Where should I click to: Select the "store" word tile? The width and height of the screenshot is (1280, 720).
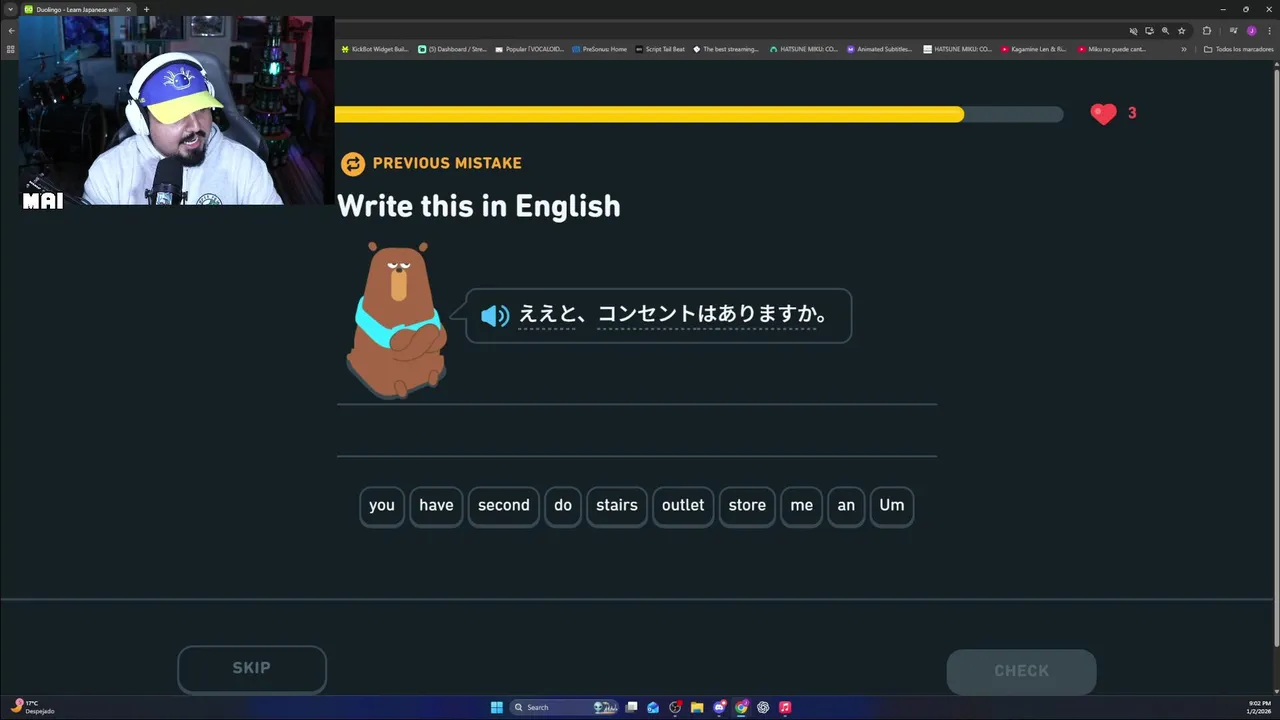747,506
